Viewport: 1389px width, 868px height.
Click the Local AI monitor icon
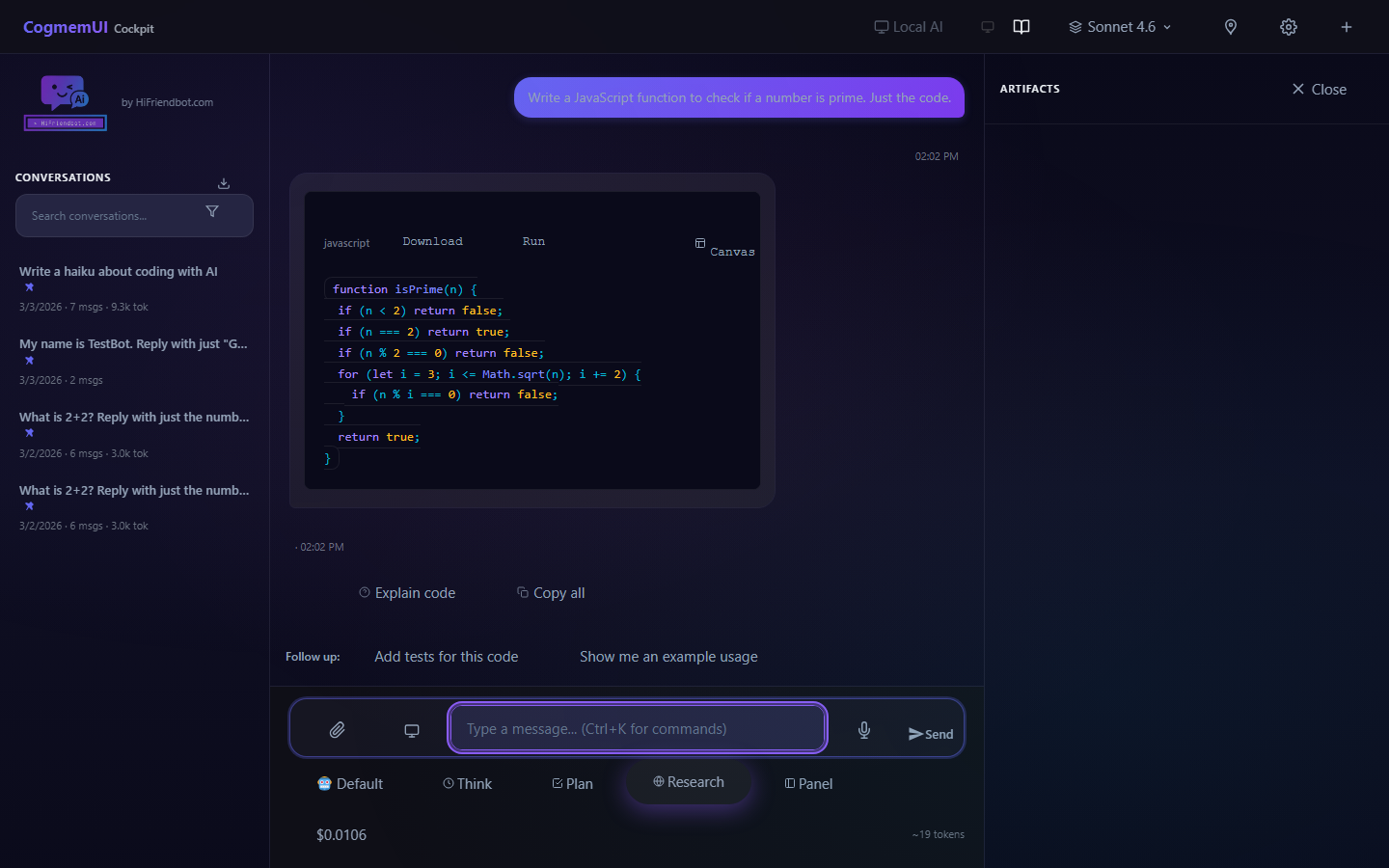[x=881, y=27]
